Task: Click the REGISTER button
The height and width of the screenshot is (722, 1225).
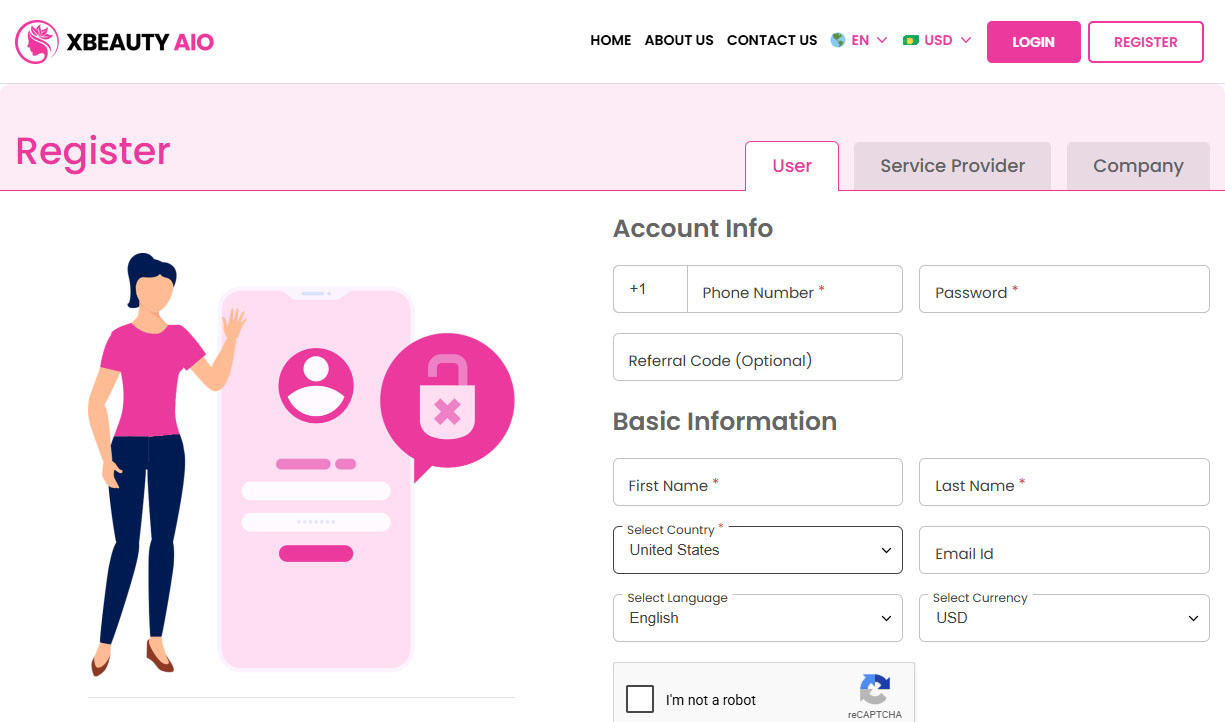Action: coord(1145,41)
